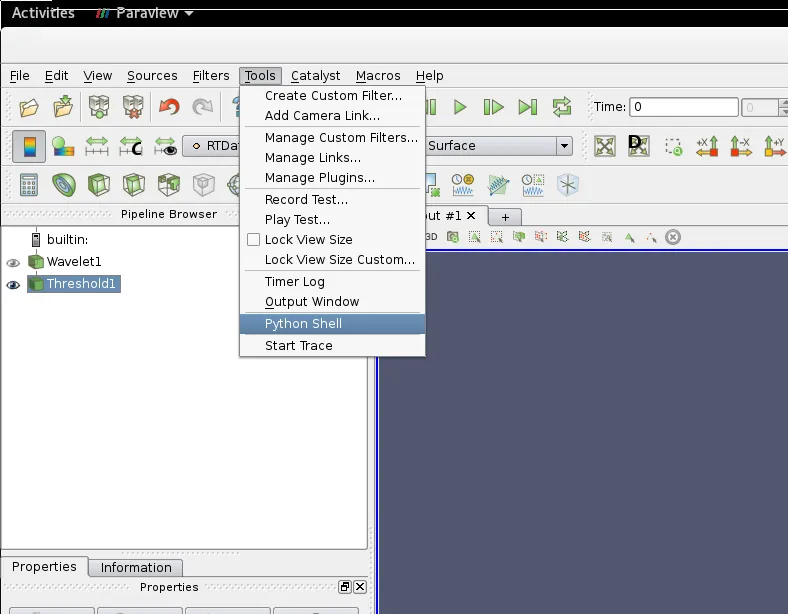Open the Catalyst menu

pyautogui.click(x=315, y=76)
